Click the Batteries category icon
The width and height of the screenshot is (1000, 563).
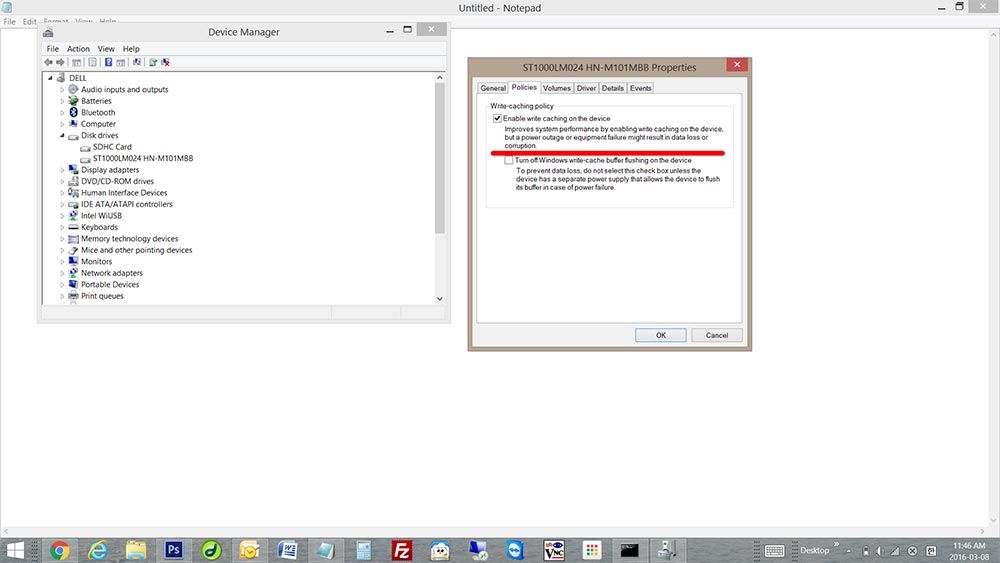pos(73,101)
